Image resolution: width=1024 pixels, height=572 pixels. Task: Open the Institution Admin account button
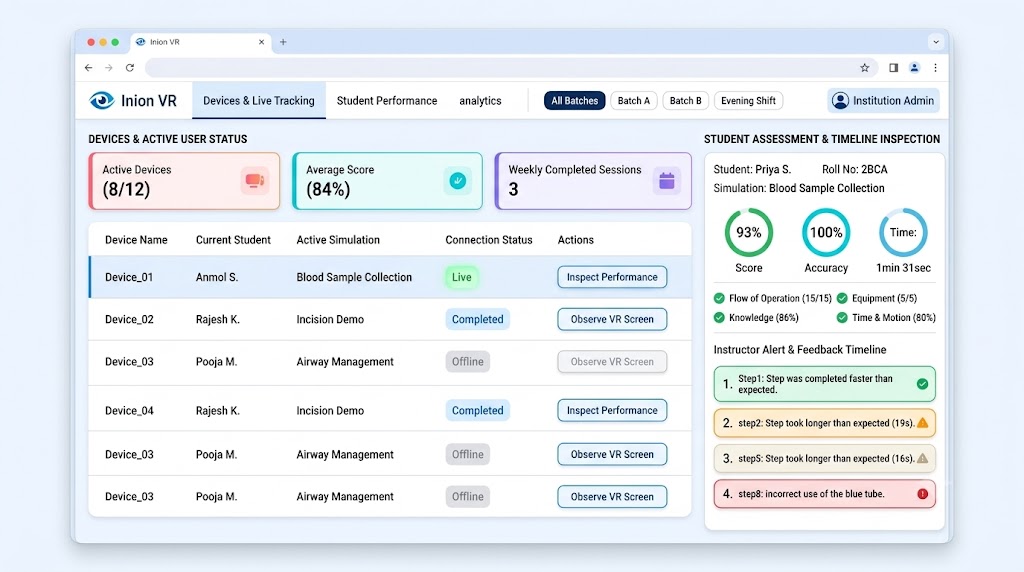[884, 101]
